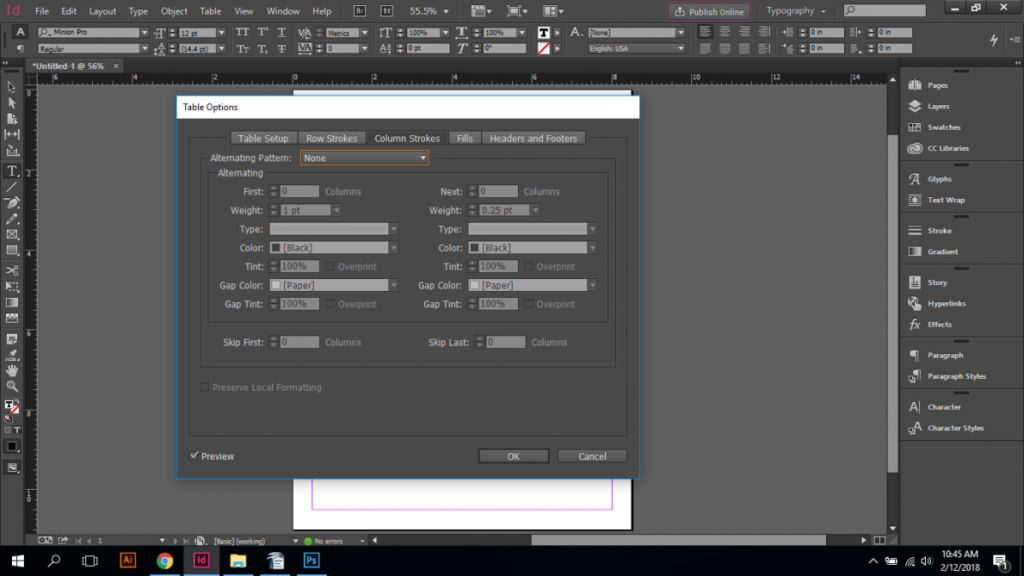Open the Minion Pro font family dropdown
1024x576 pixels.
coord(144,32)
